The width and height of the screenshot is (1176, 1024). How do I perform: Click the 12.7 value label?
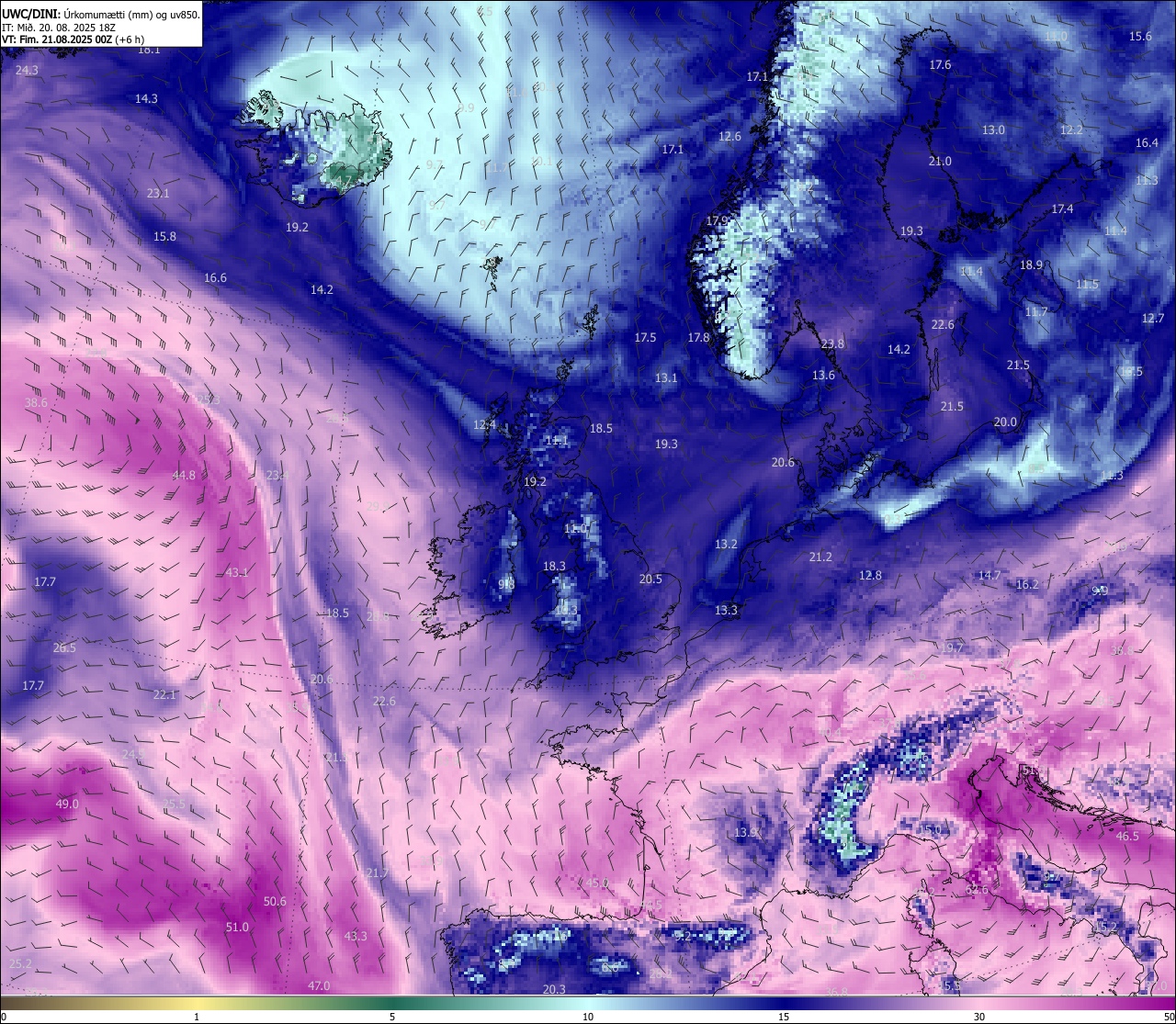[x=1153, y=318]
